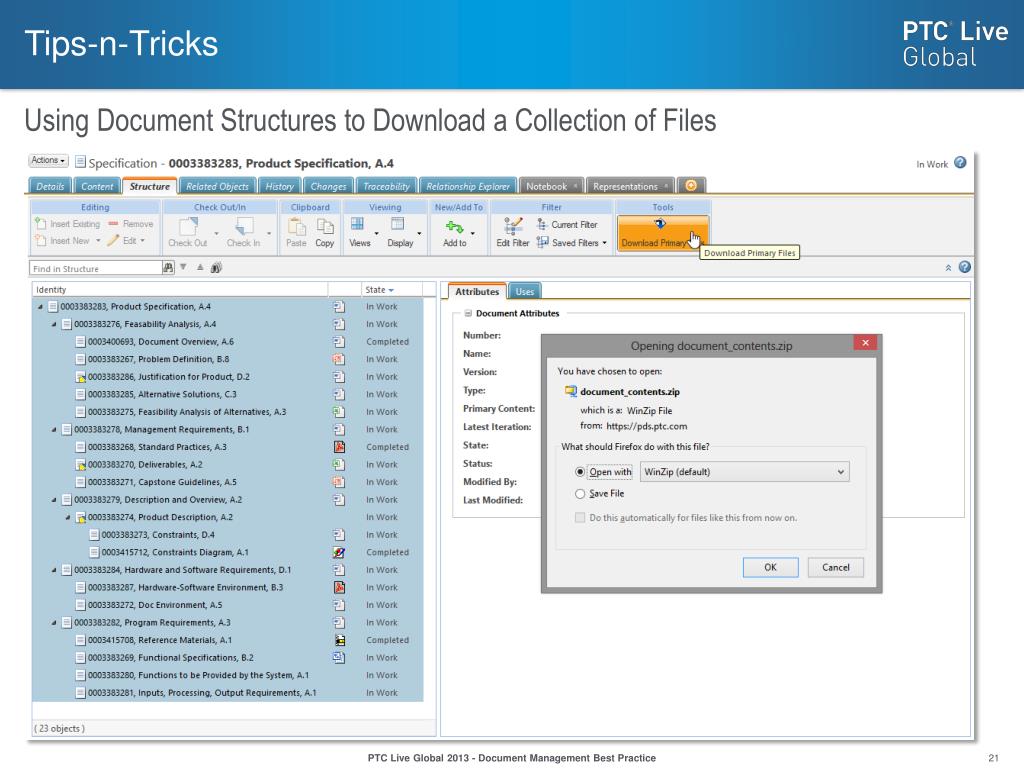The image size is (1024, 768).
Task: Open the Saved Filters dropdown arrow
Action: tap(605, 243)
